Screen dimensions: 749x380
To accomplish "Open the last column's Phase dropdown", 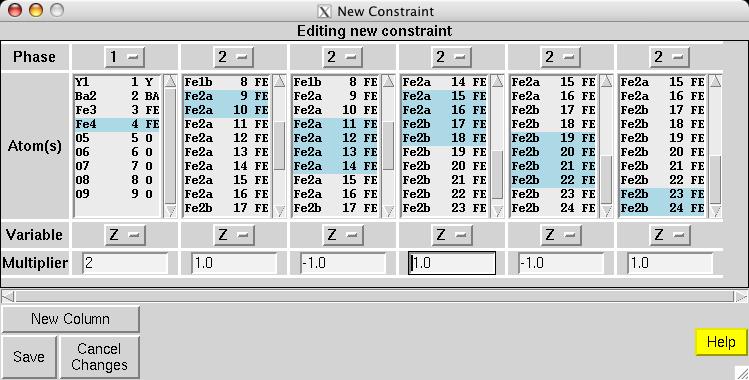I will [669, 57].
